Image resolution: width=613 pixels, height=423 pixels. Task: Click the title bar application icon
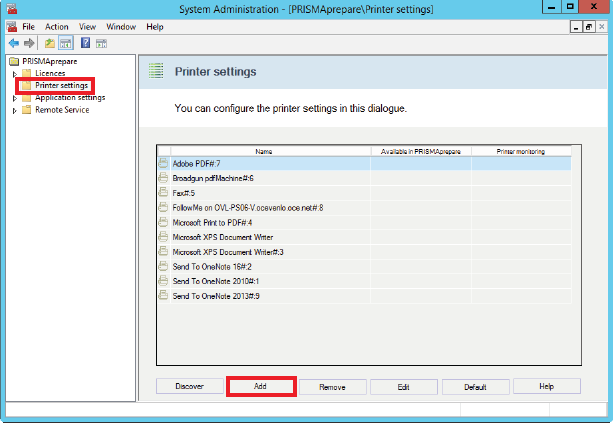click(12, 8)
